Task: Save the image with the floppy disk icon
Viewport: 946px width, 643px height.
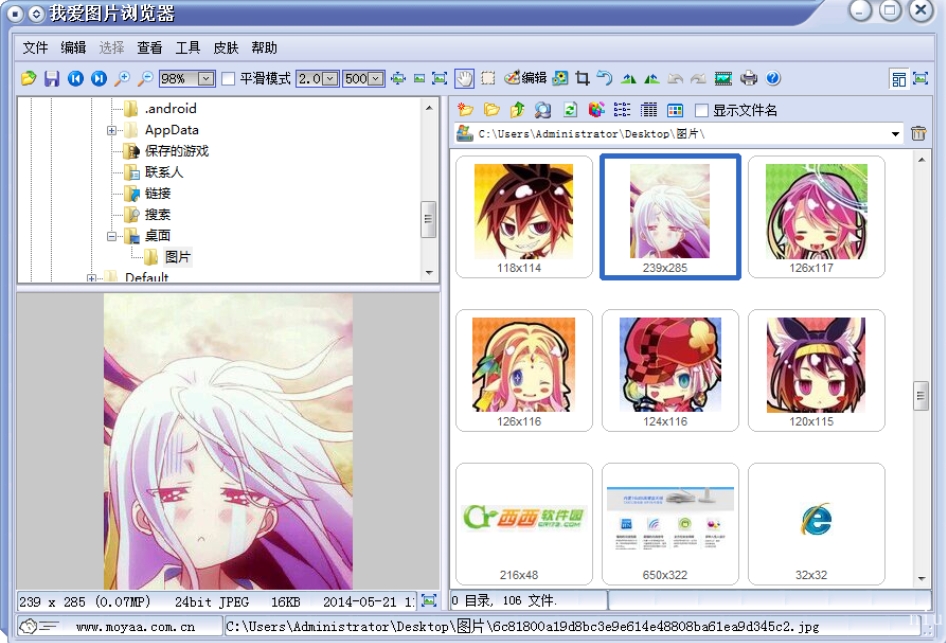Action: point(52,78)
